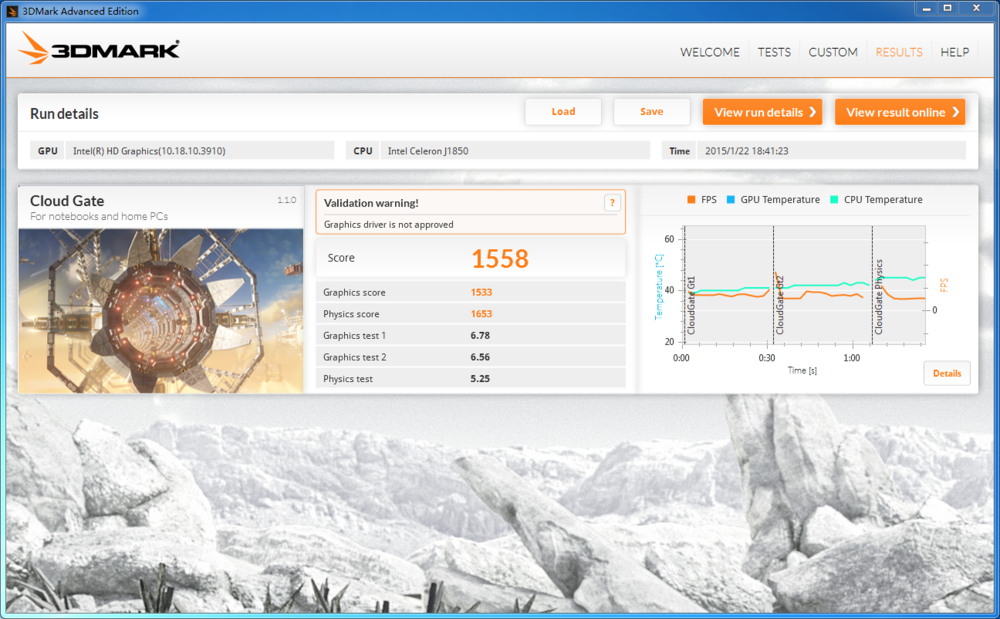Click the 3DMark logo

tap(99, 49)
